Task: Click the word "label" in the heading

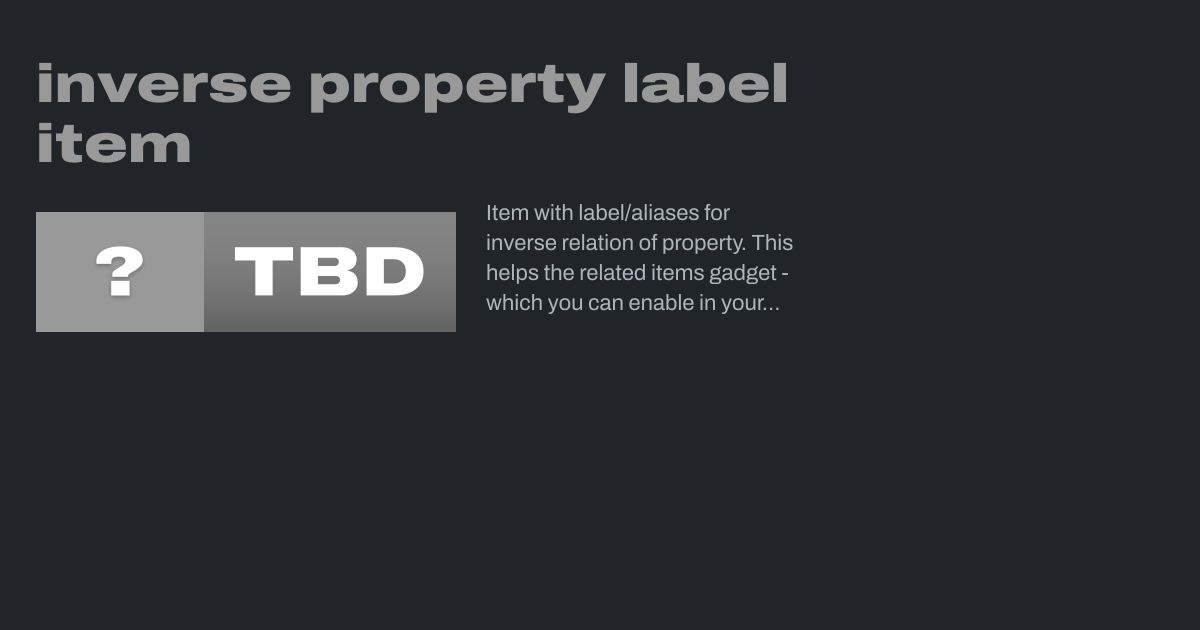Action: pyautogui.click(x=705, y=84)
